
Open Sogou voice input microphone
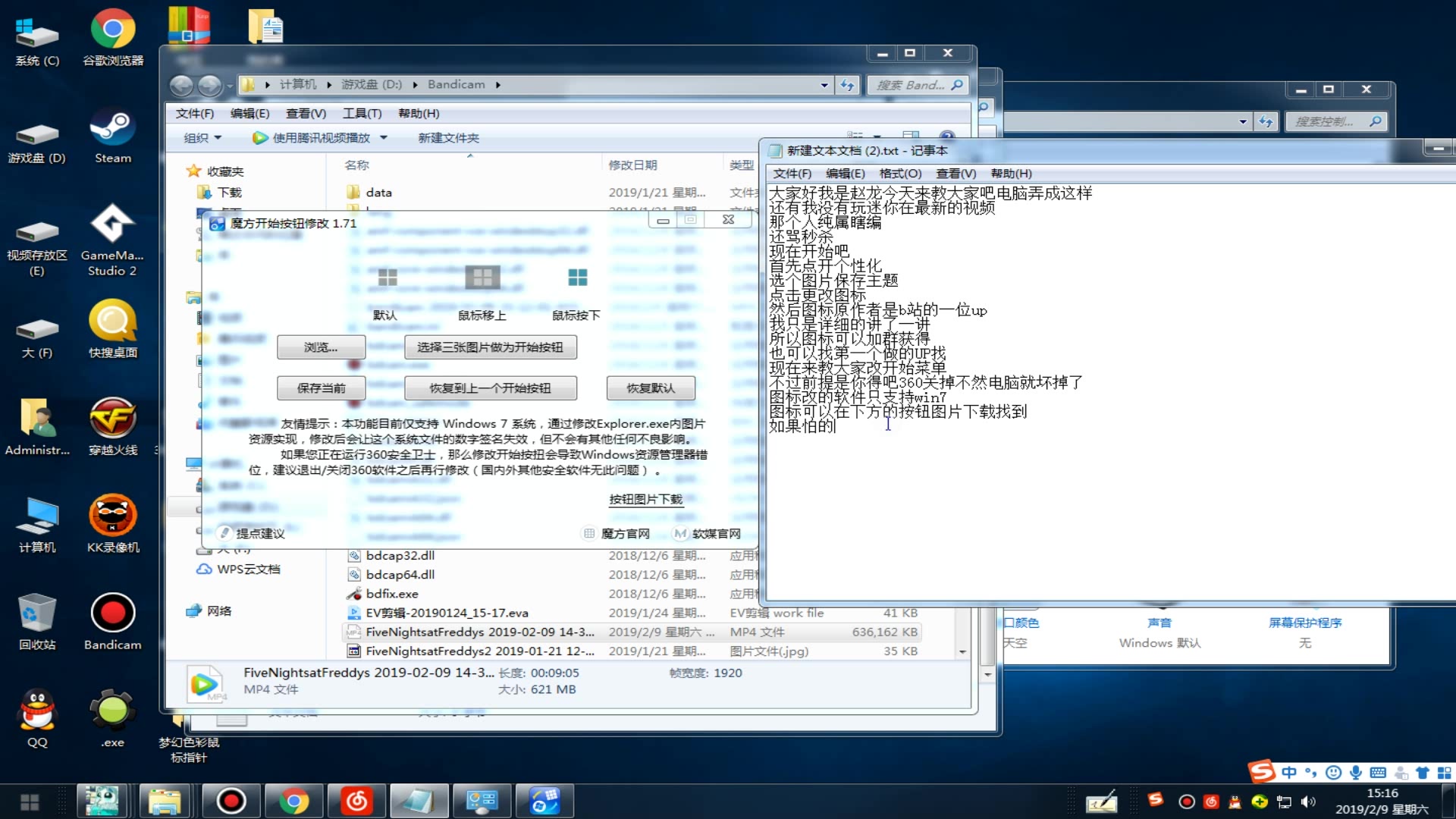(x=1356, y=773)
